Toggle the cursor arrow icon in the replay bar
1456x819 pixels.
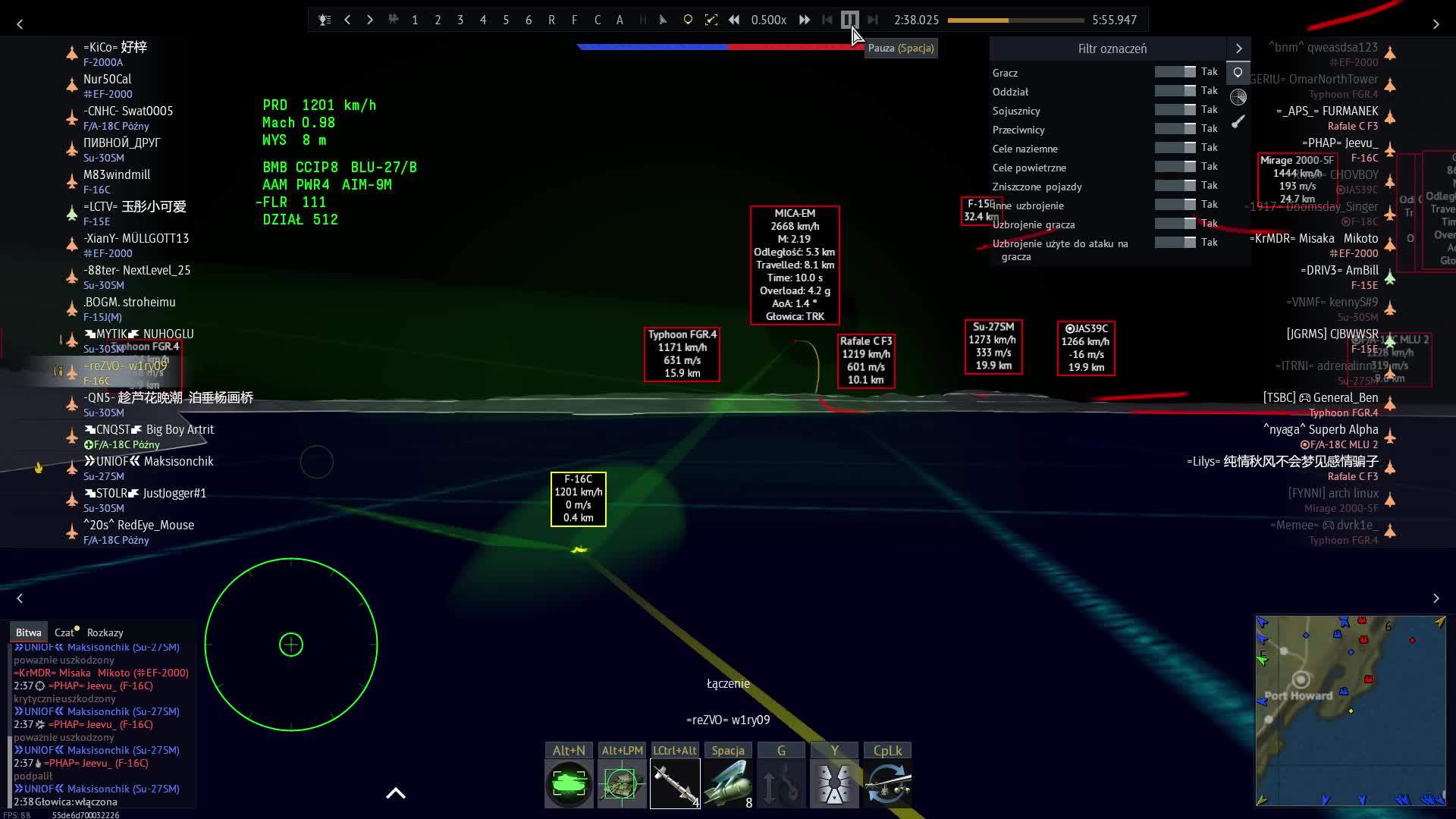pyautogui.click(x=664, y=20)
